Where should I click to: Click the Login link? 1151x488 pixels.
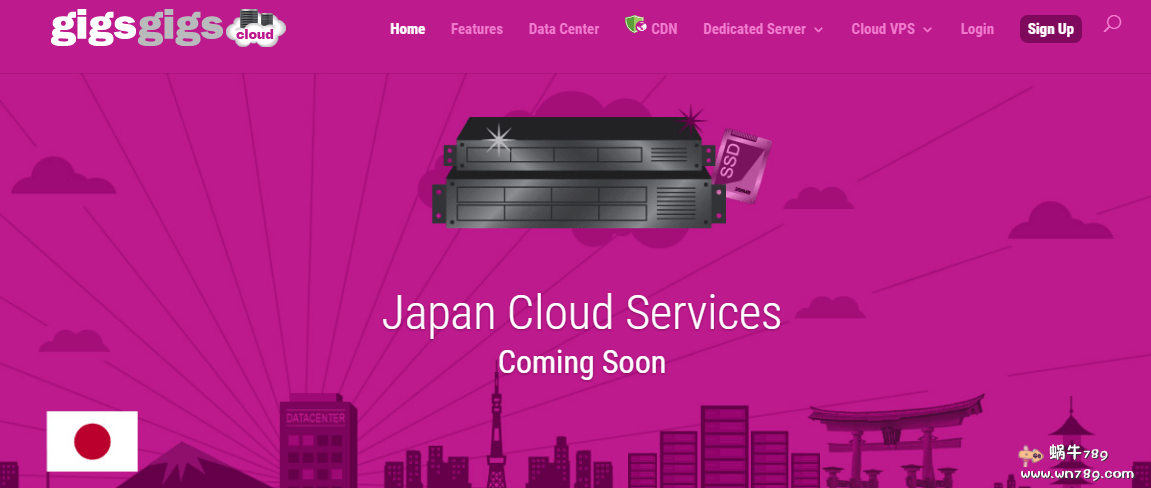[x=976, y=29]
